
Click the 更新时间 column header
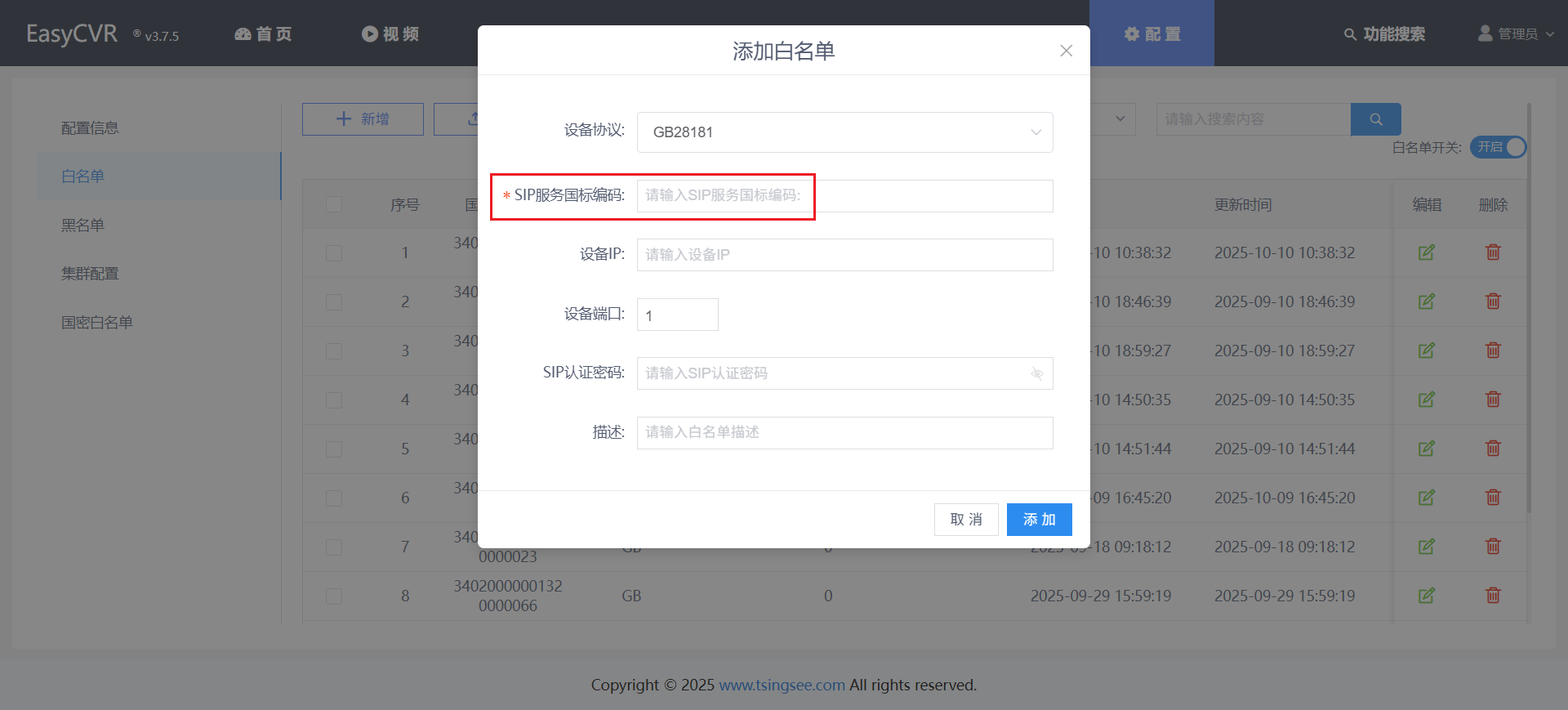(1243, 204)
